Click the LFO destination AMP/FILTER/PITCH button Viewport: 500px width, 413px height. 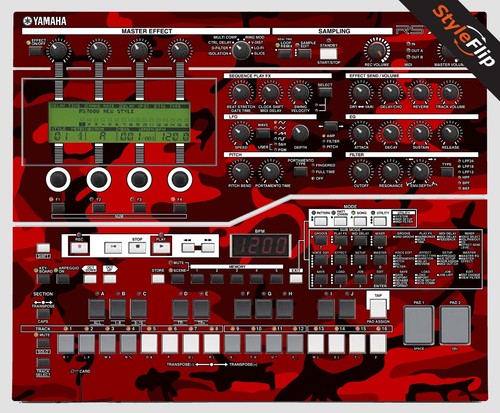pyautogui.click(x=331, y=126)
